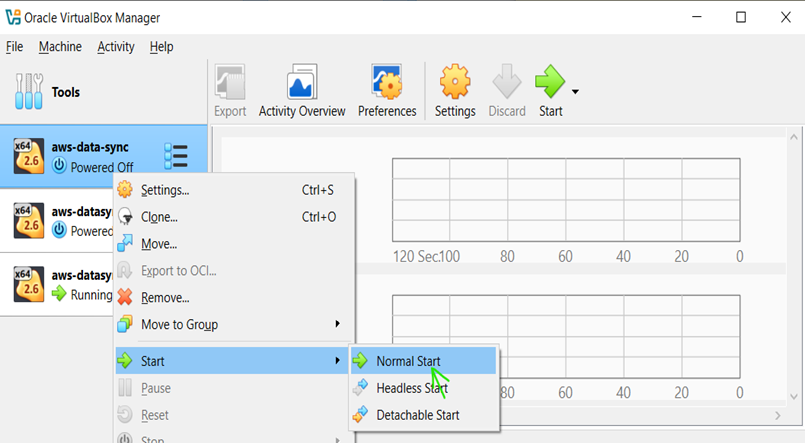Click Reset in the context menu

pos(234,415)
